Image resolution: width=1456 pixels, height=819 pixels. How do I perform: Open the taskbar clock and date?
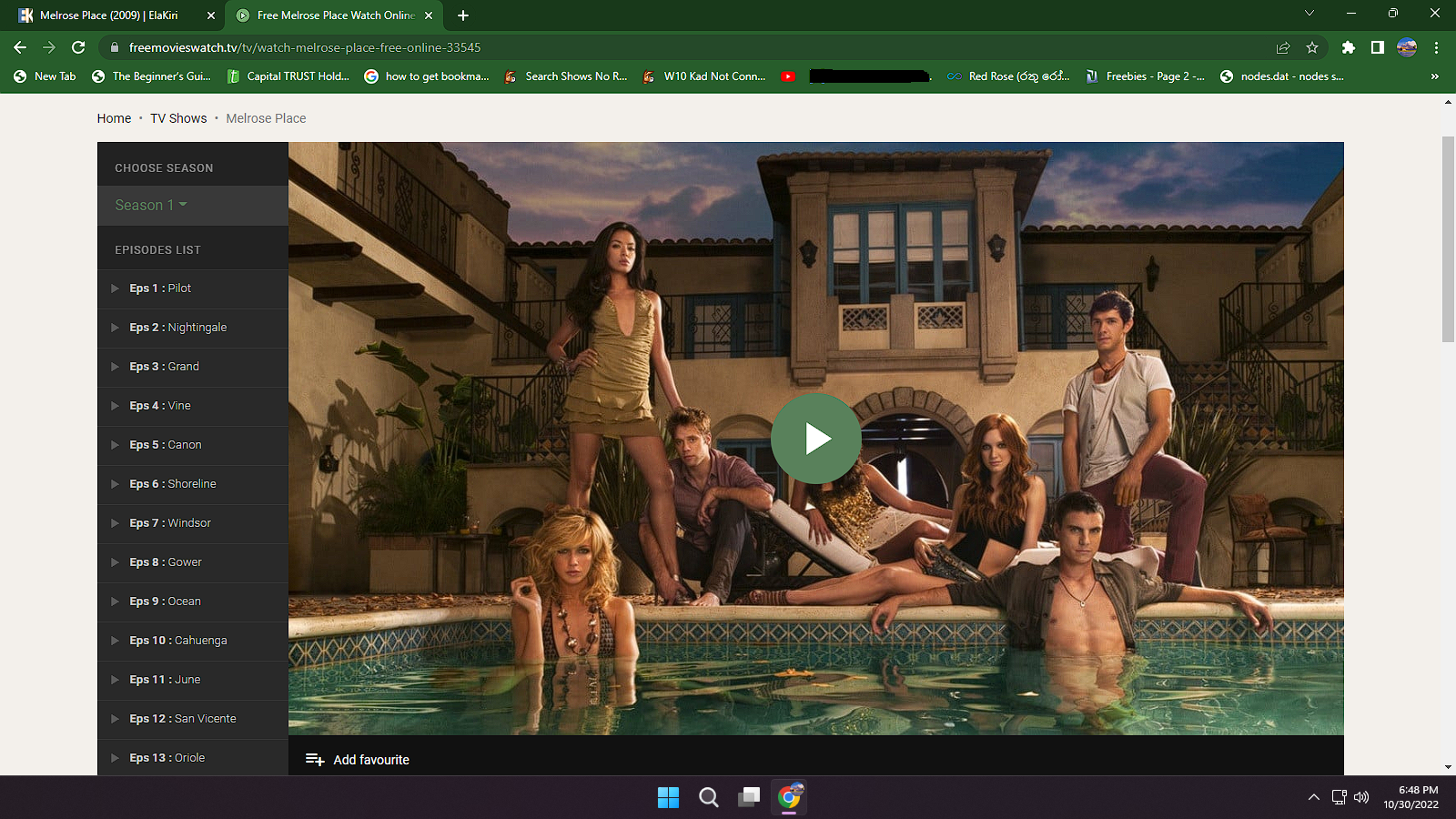point(1411,797)
